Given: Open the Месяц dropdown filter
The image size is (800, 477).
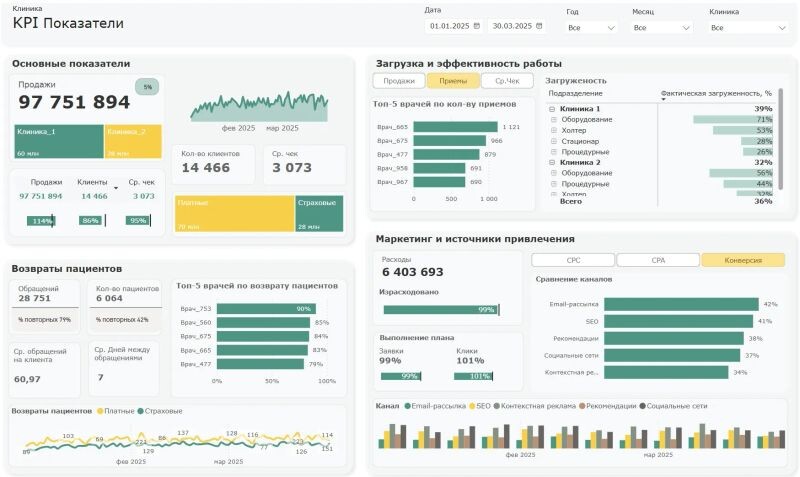Looking at the screenshot, I should click(x=660, y=28).
